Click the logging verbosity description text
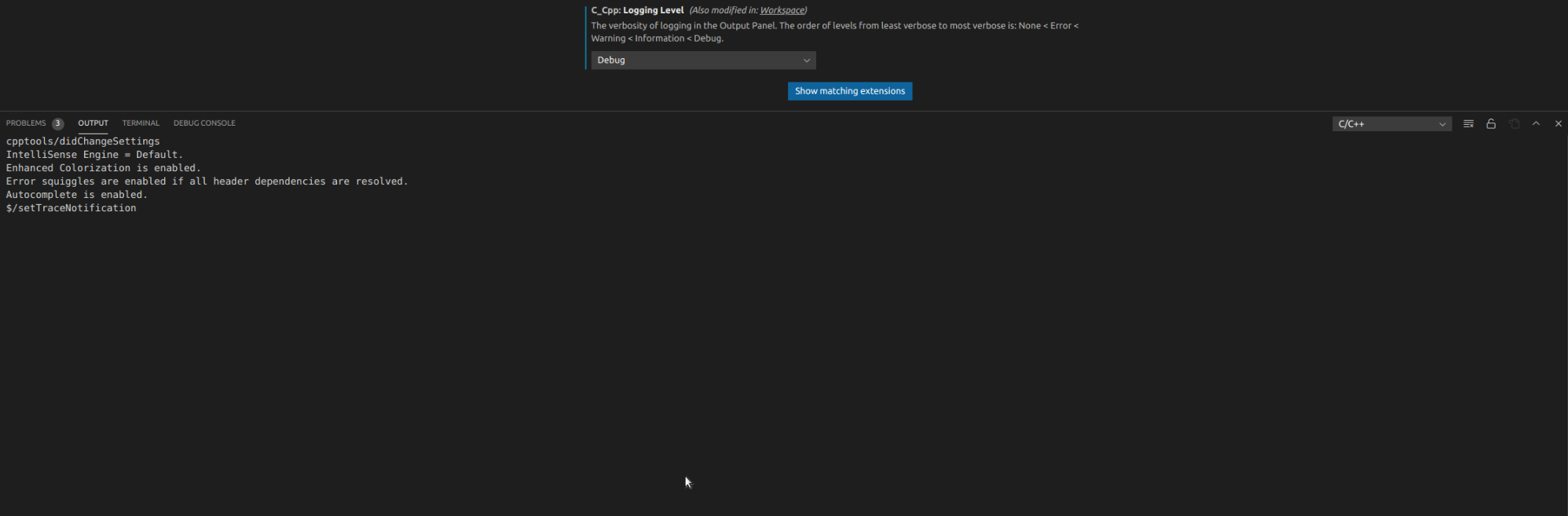The image size is (1568, 516). coord(834,32)
